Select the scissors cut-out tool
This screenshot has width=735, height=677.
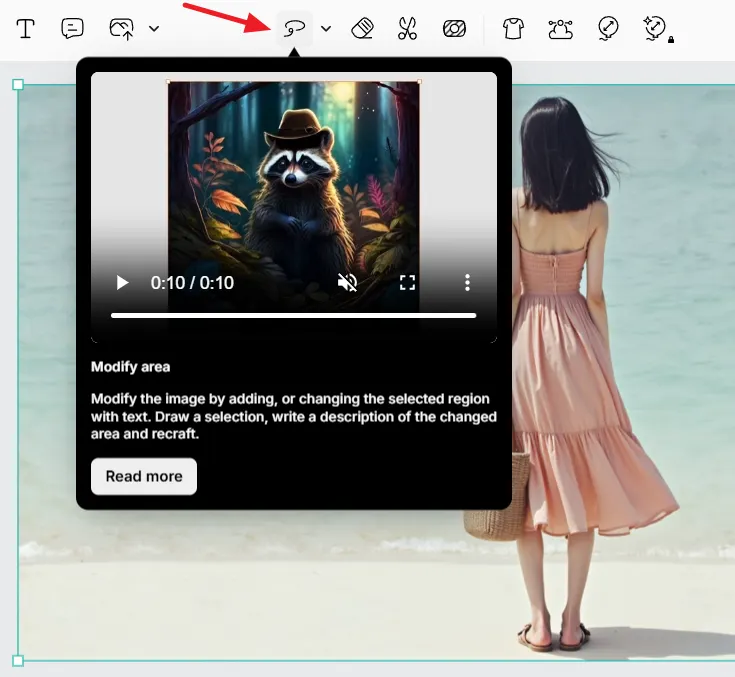pyautogui.click(x=407, y=28)
